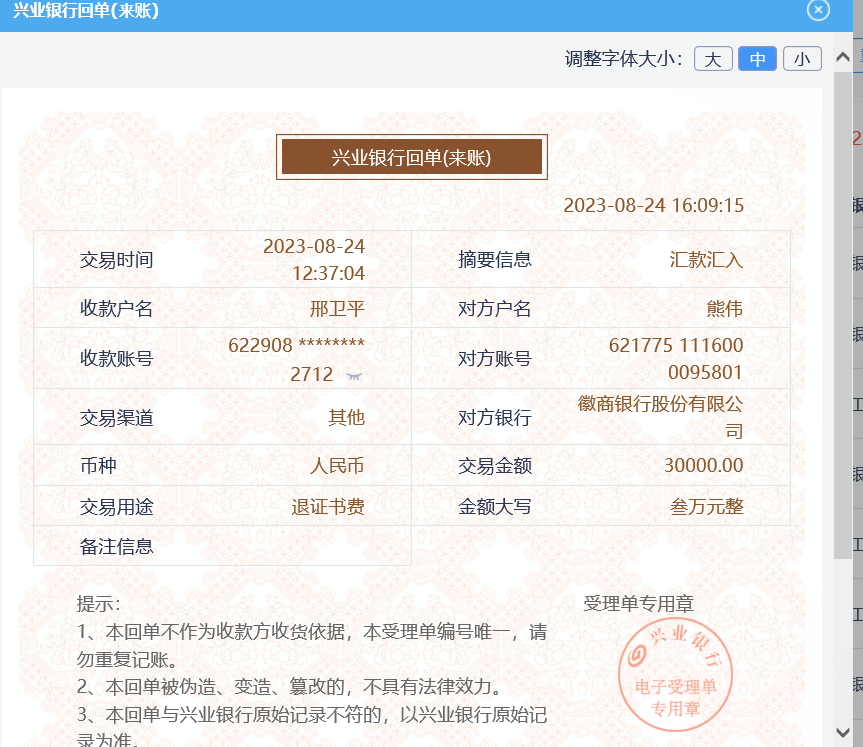
Task: Click the receipt timestamp 2023-08-24 16:09:15
Action: pos(653,206)
